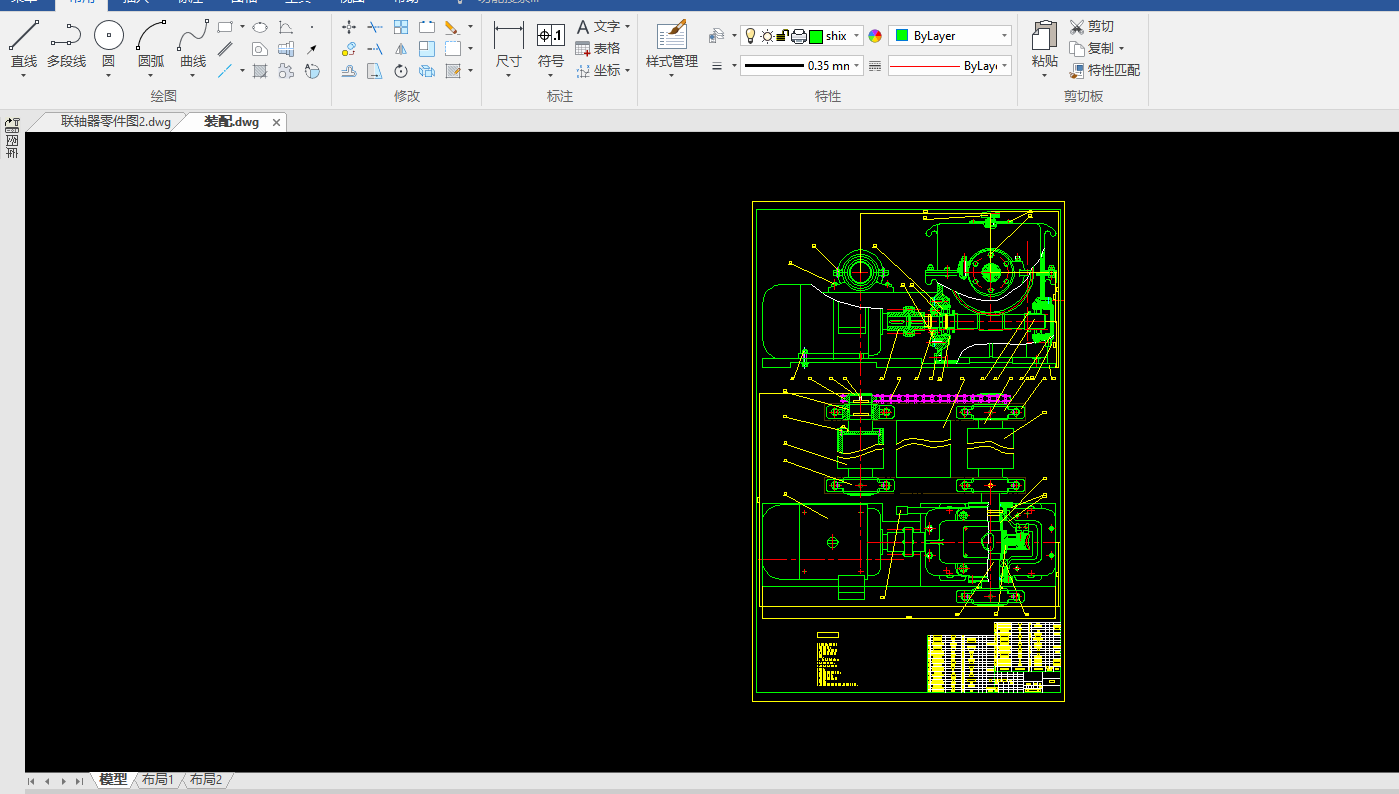
Task: Pick the 多段线 polyline tool
Action: click(x=66, y=37)
